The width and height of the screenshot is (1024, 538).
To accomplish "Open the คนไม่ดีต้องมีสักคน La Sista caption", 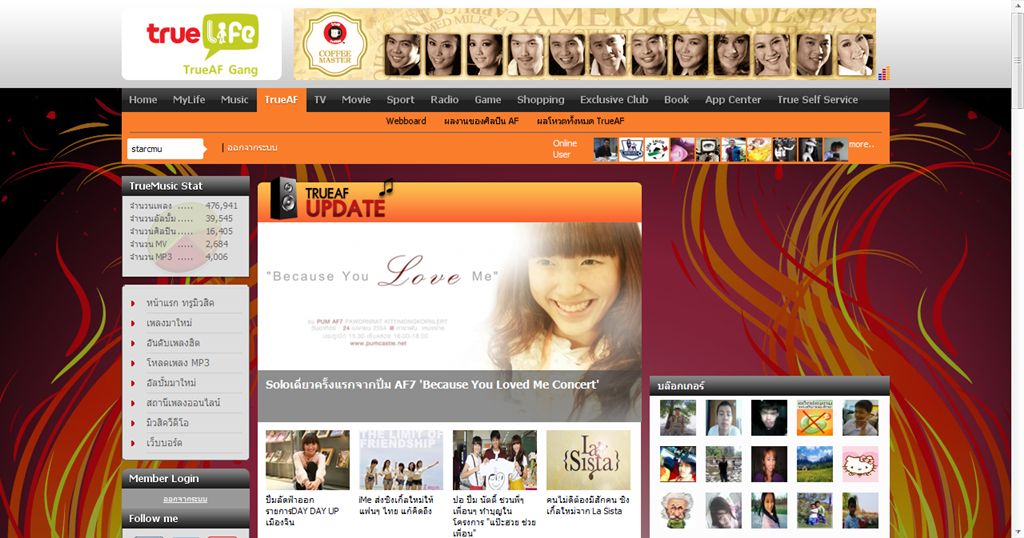I will coord(588,505).
